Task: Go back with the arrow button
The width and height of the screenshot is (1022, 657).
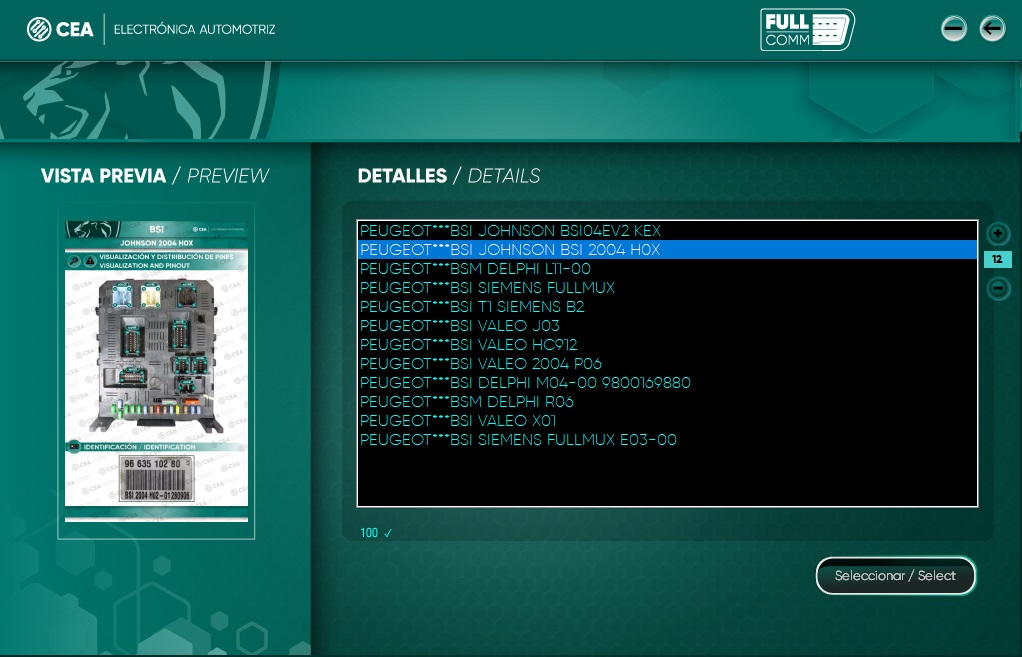Action: click(991, 28)
